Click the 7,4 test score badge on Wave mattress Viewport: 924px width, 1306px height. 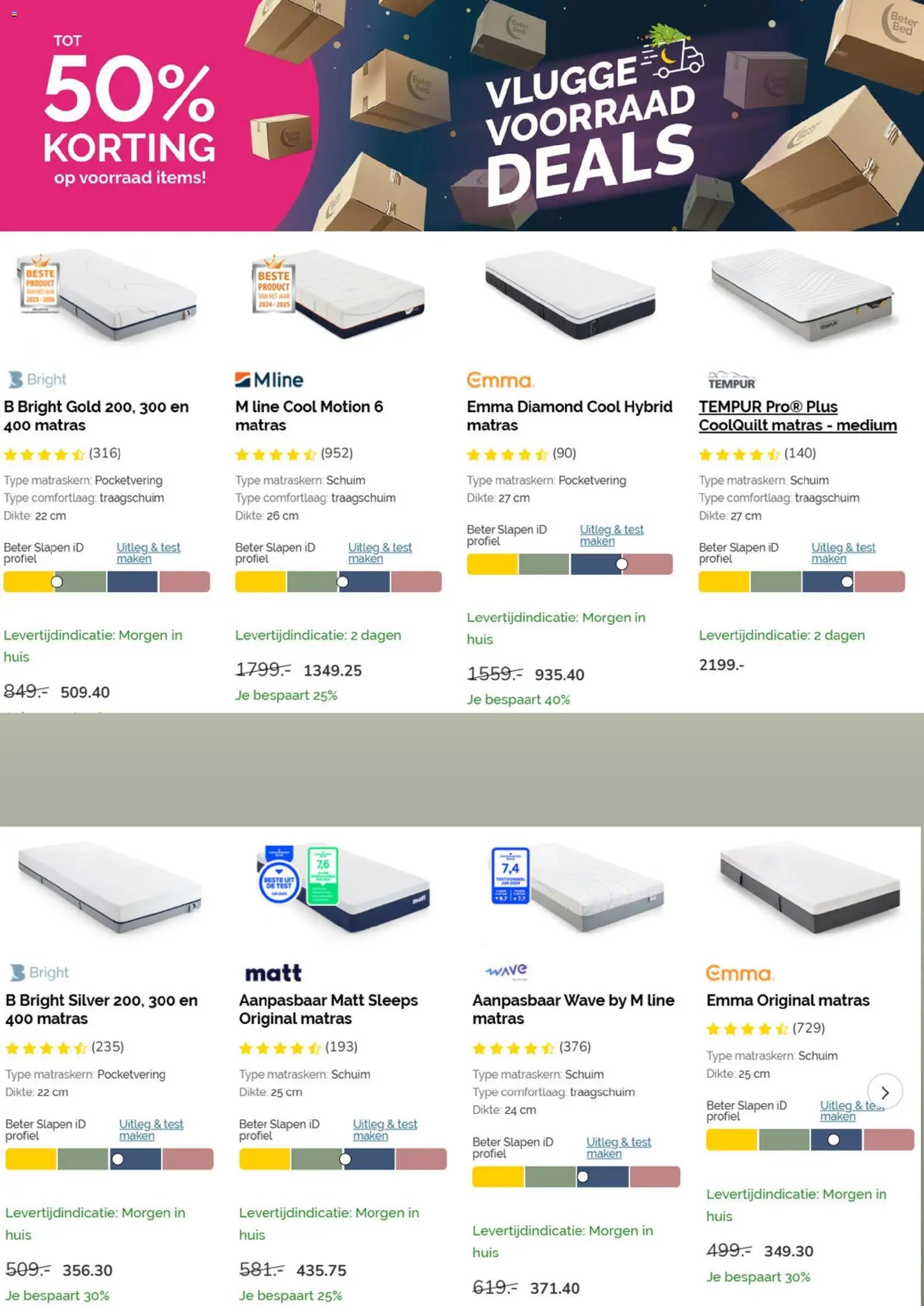click(x=510, y=875)
